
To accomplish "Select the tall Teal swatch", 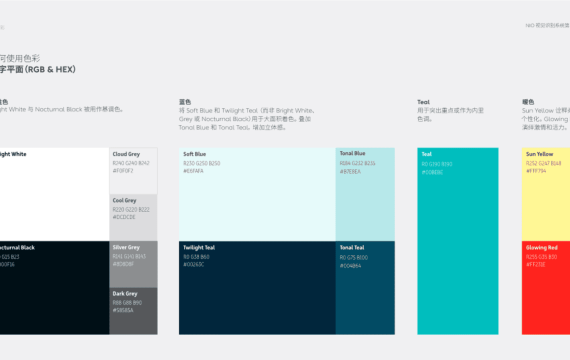I will (458, 241).
